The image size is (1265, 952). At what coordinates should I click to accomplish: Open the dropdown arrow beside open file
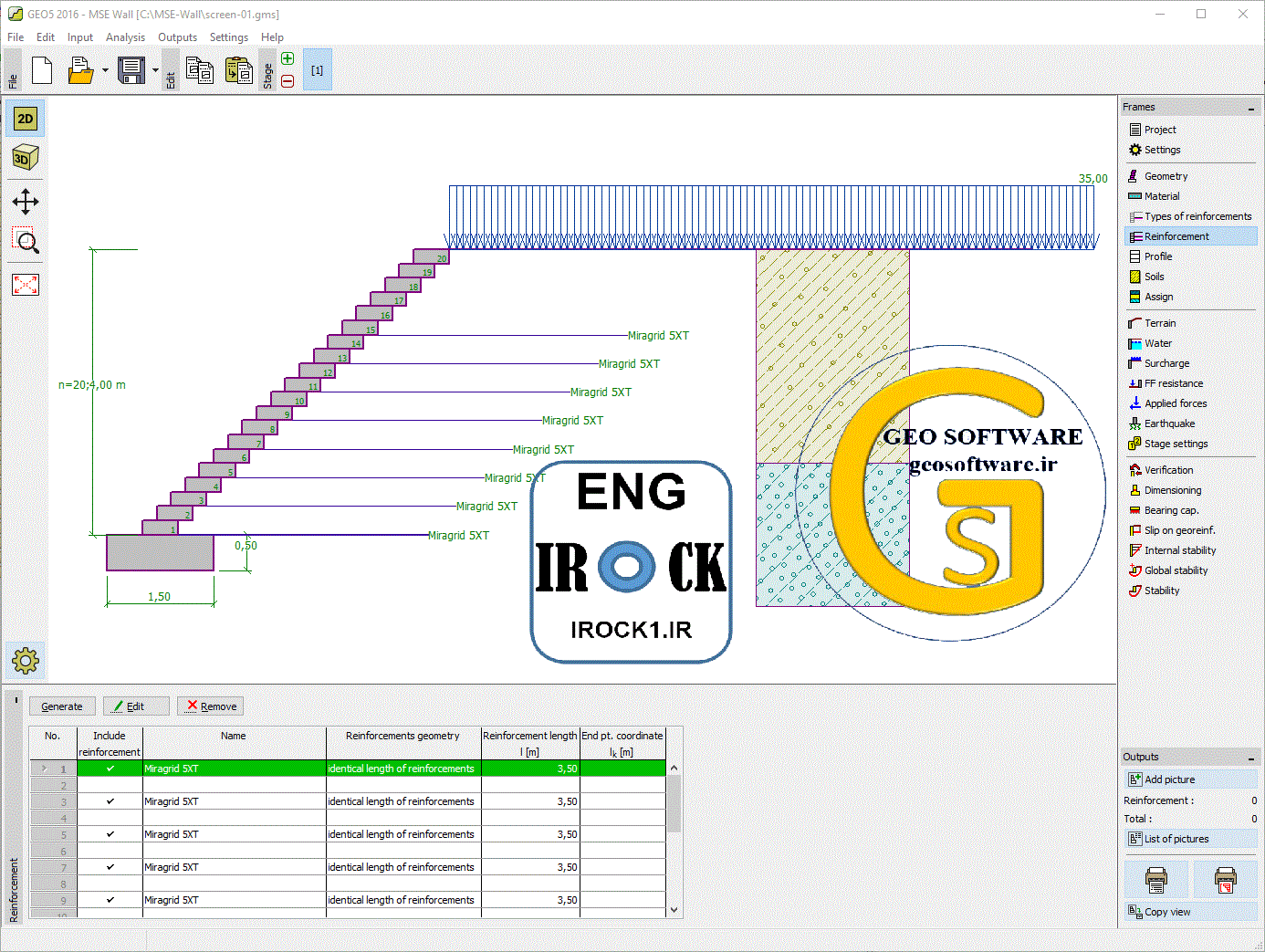(105, 70)
